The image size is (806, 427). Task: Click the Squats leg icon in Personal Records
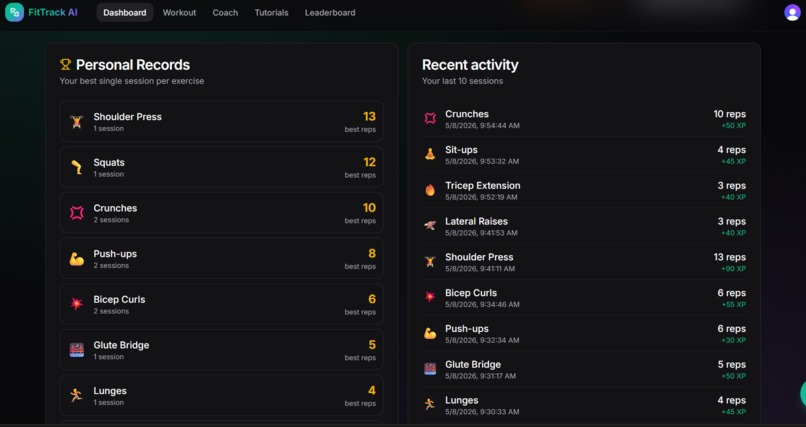(x=77, y=168)
